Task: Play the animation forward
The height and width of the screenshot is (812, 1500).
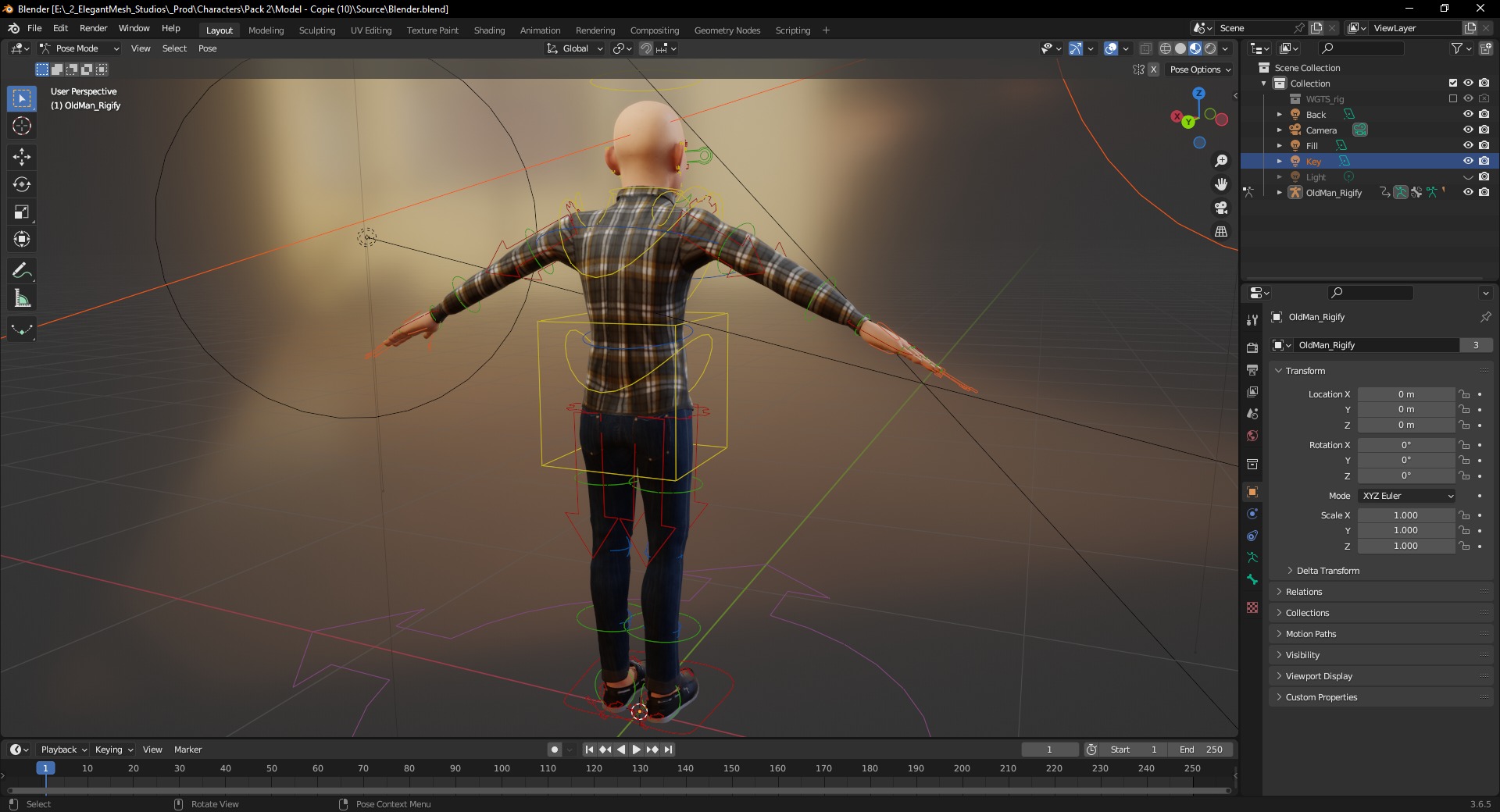Action: point(637,750)
